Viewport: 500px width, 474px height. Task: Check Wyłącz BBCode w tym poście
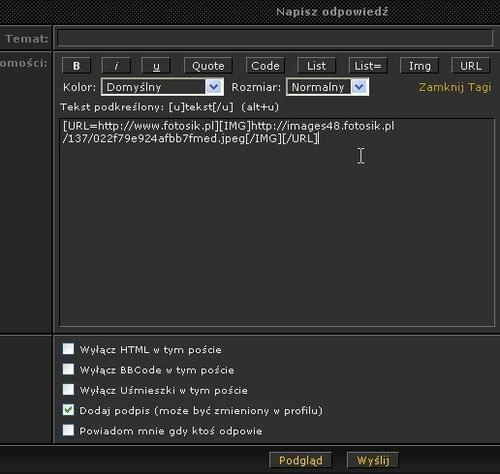pos(68,369)
